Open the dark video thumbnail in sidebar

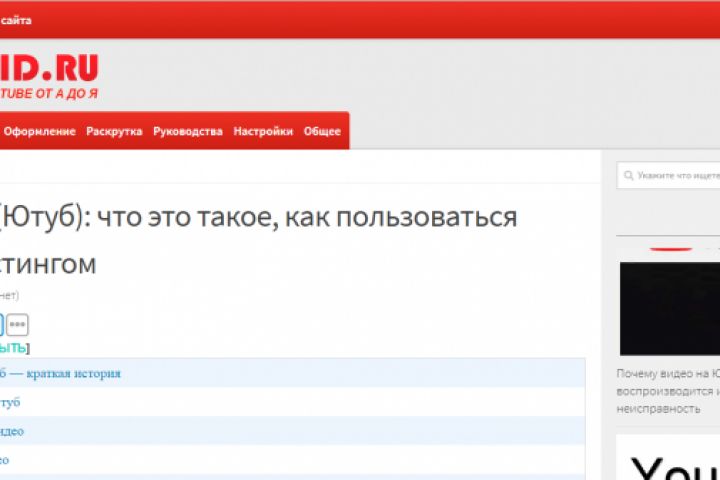670,309
